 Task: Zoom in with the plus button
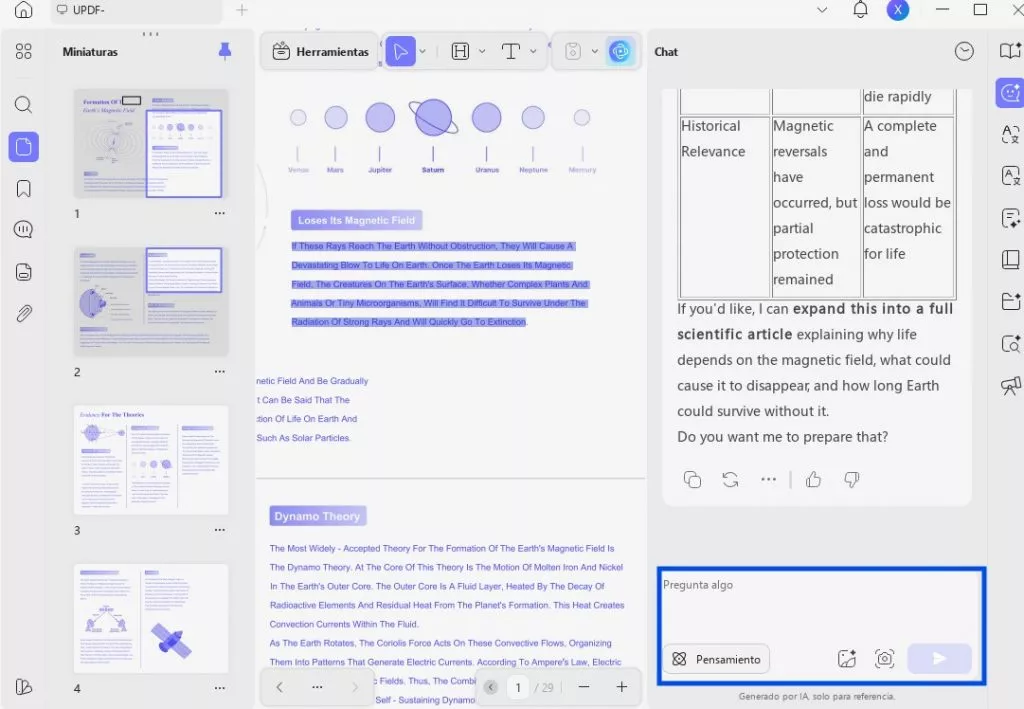(622, 687)
